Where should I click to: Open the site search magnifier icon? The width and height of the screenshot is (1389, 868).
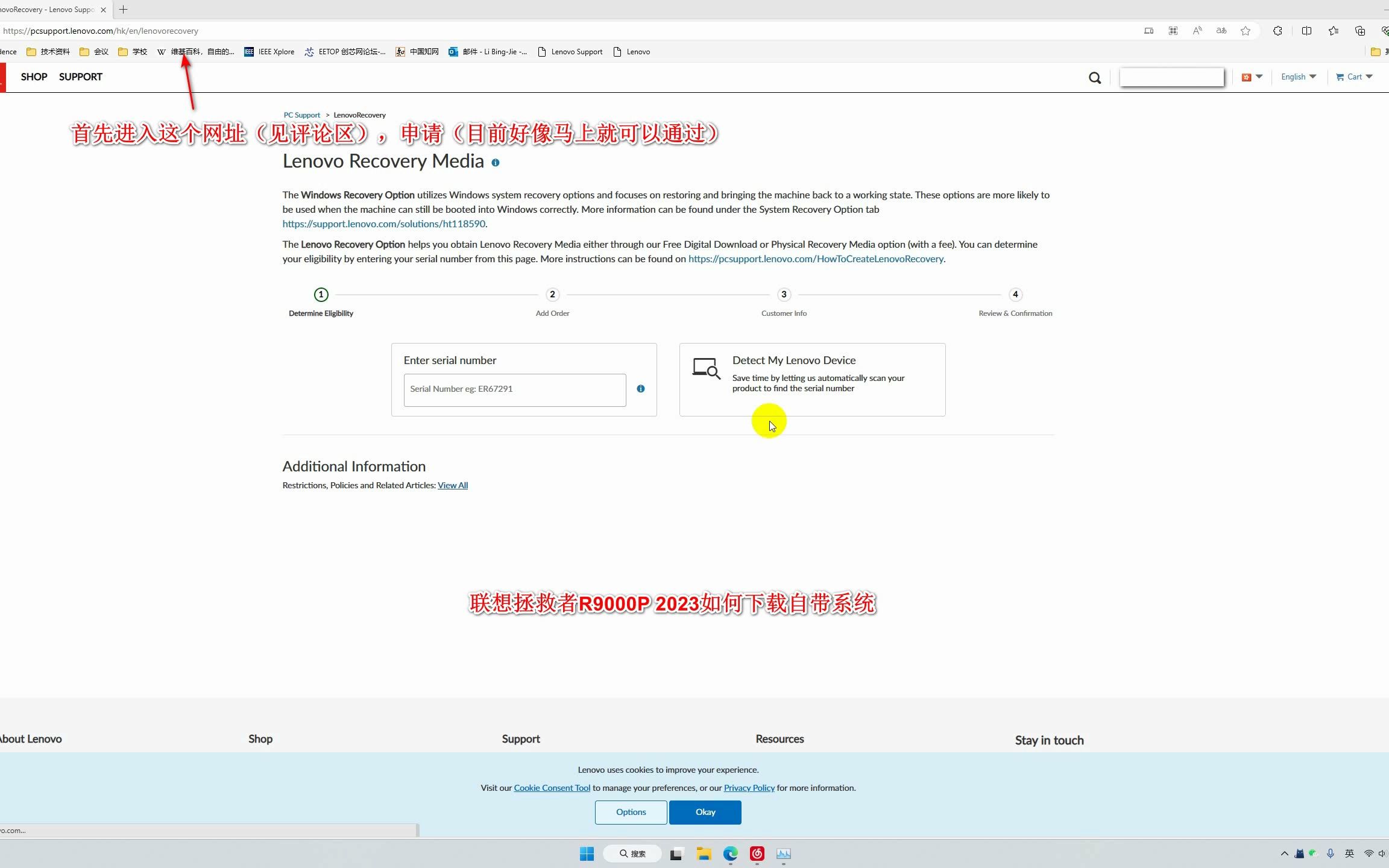1095,77
